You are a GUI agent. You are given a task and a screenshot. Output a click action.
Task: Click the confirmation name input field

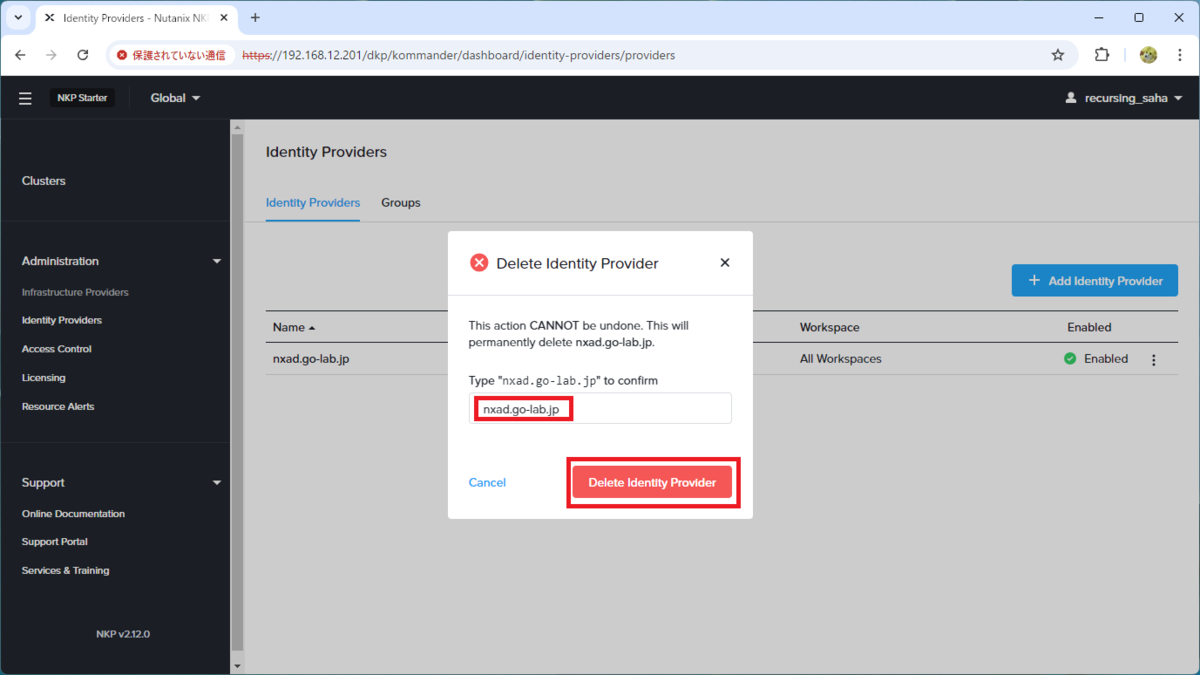point(600,408)
